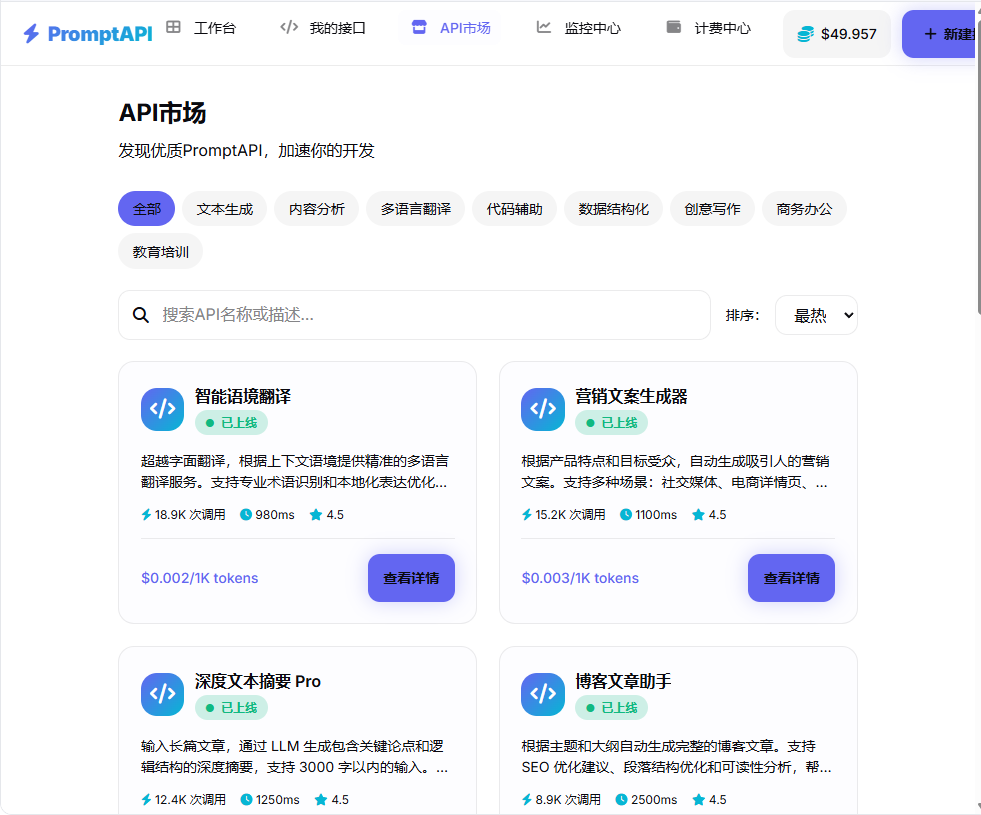Click the code icon on 博客文章助手 card
Viewport: 981px width, 815px height.
(542, 694)
